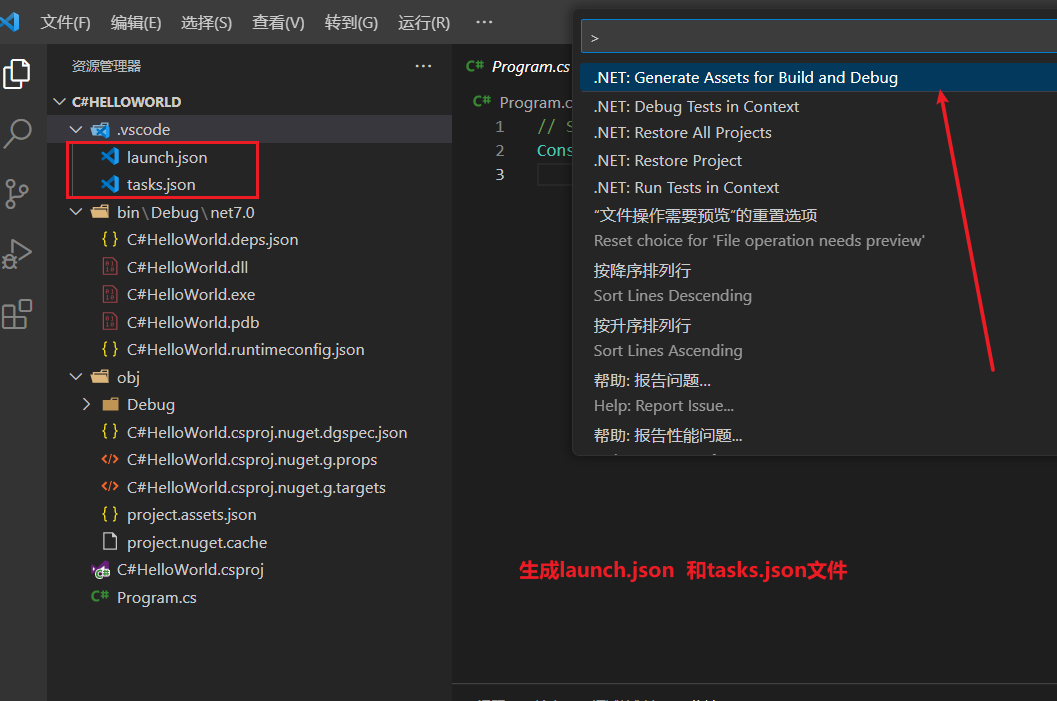Open the 文件(F) menu
Screen dimensions: 1057x701
click(x=65, y=22)
